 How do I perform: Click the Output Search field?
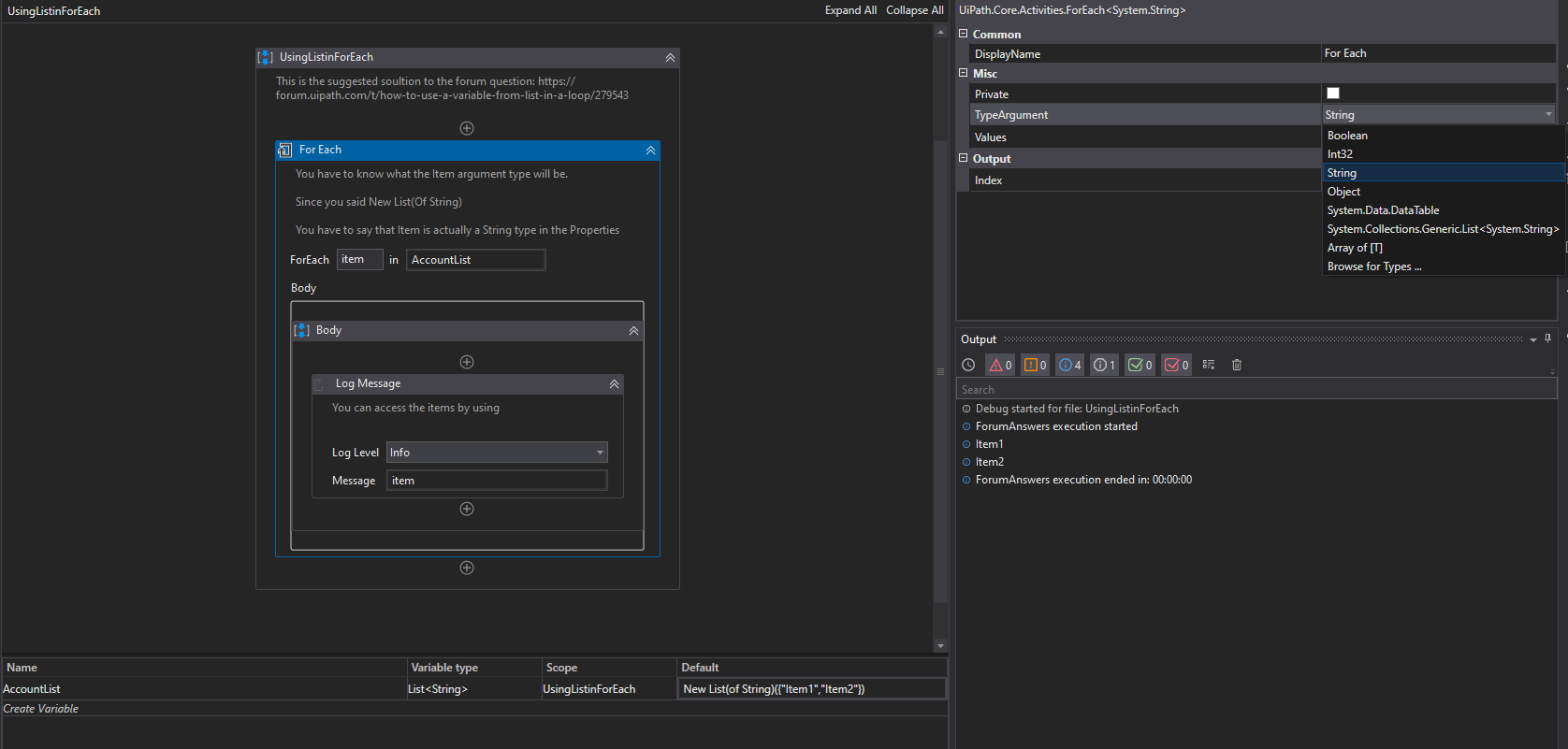point(1254,390)
